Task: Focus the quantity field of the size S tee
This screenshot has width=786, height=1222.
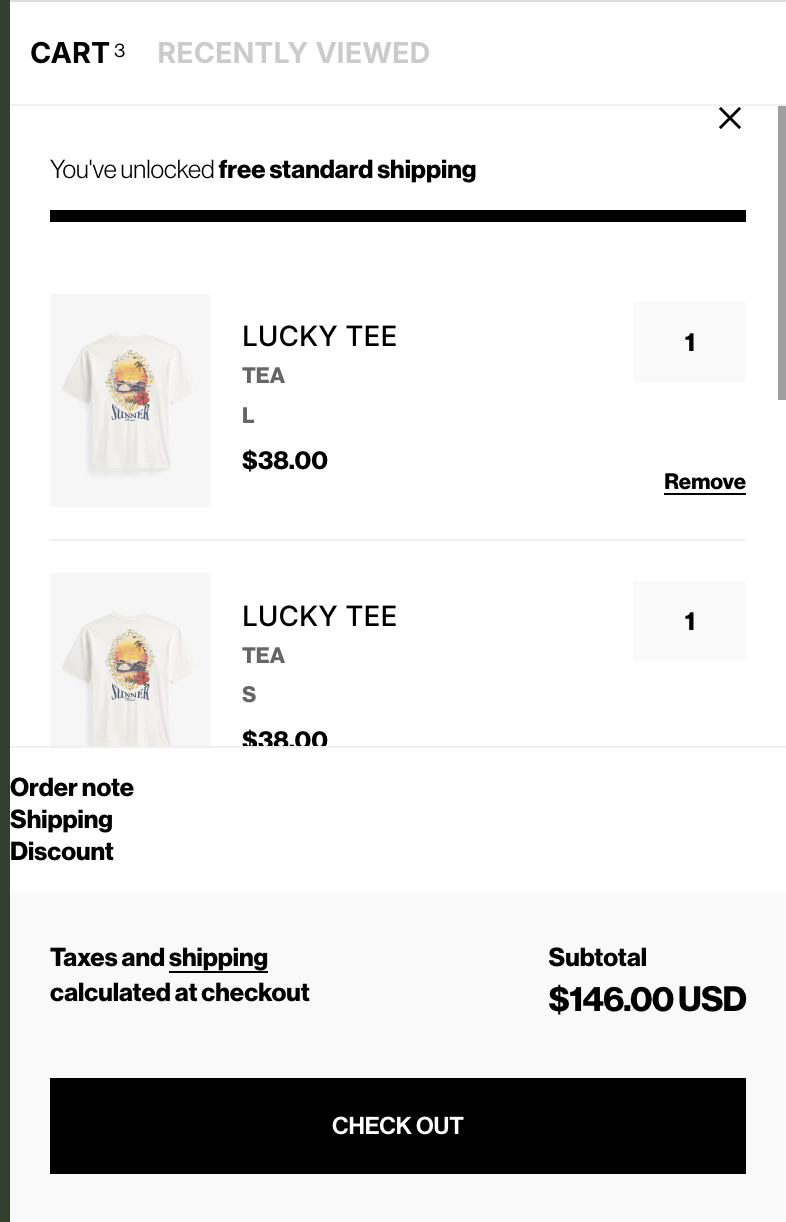Action: (690, 621)
